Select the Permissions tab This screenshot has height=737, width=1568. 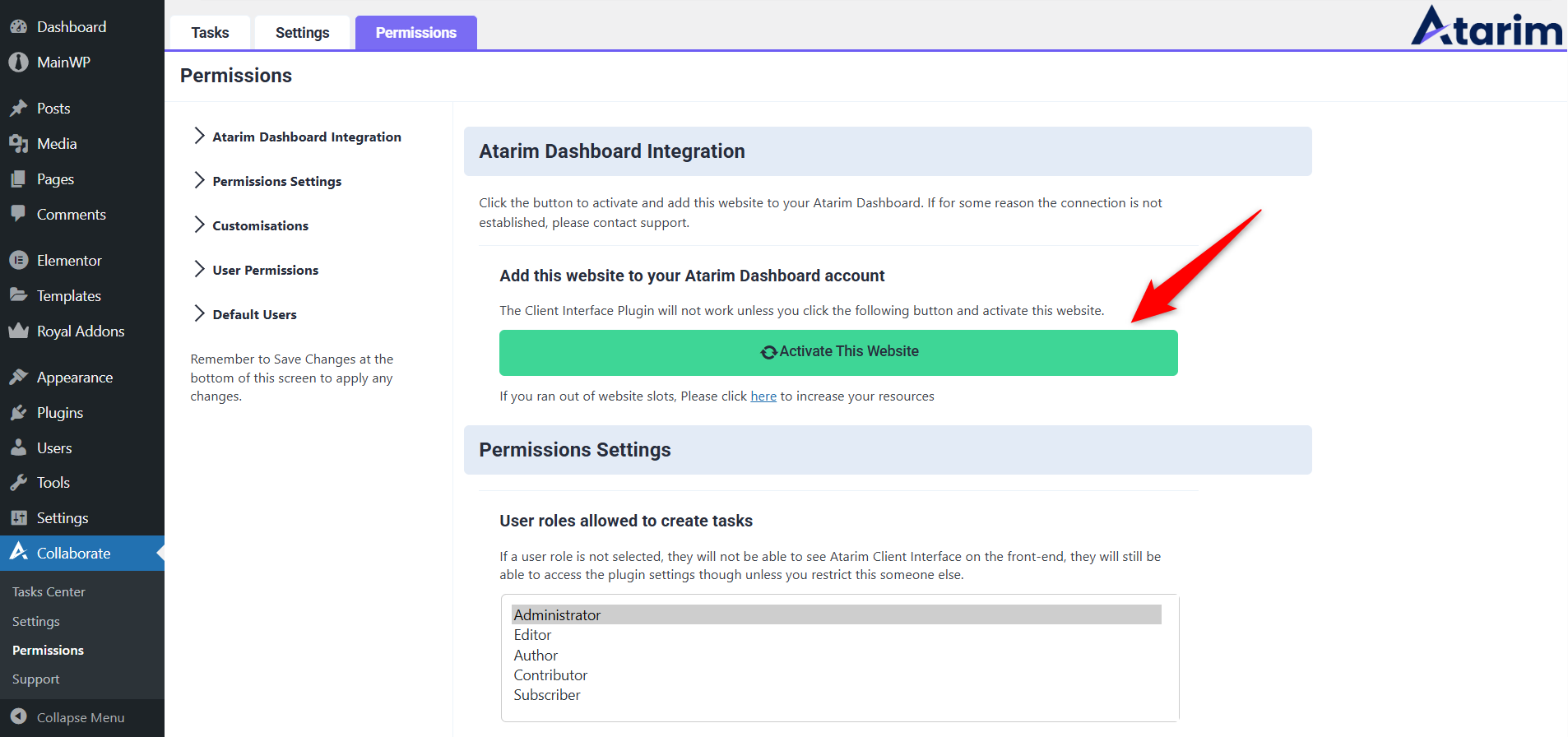coord(416,33)
